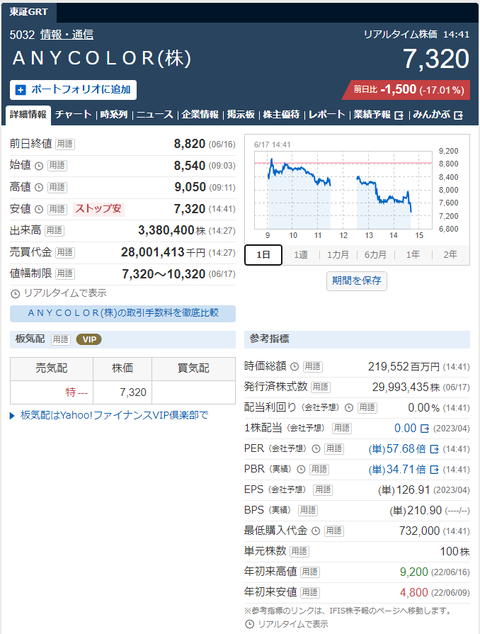The width and height of the screenshot is (480, 634).
Task: Select 1日 chart period
Action: [x=263, y=255]
